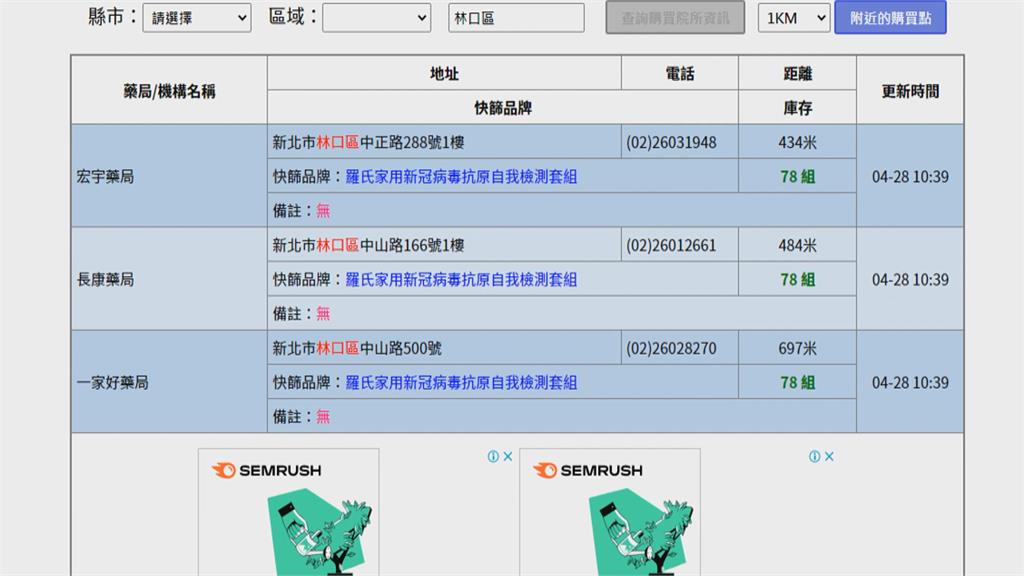Image resolution: width=1024 pixels, height=576 pixels.
Task: Close the left Semrush ad
Action: [x=507, y=456]
